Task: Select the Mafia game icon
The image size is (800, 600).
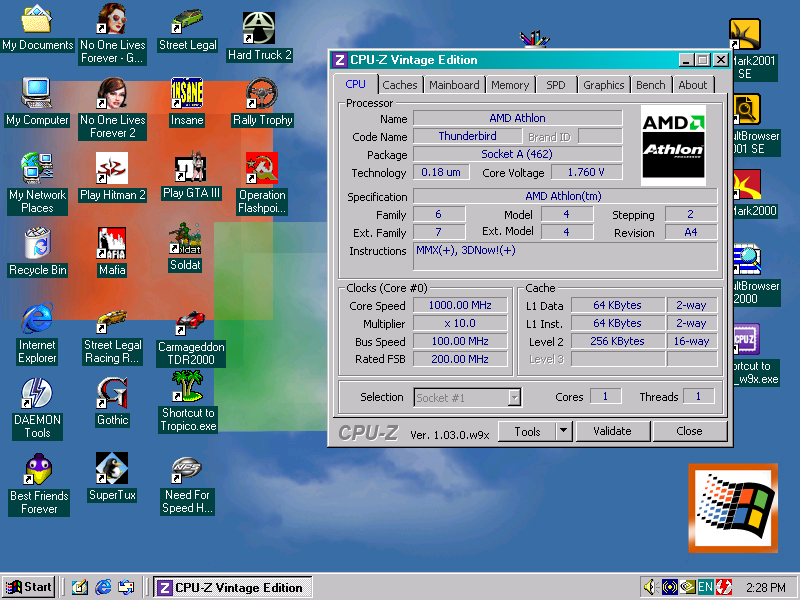Action: [x=112, y=244]
